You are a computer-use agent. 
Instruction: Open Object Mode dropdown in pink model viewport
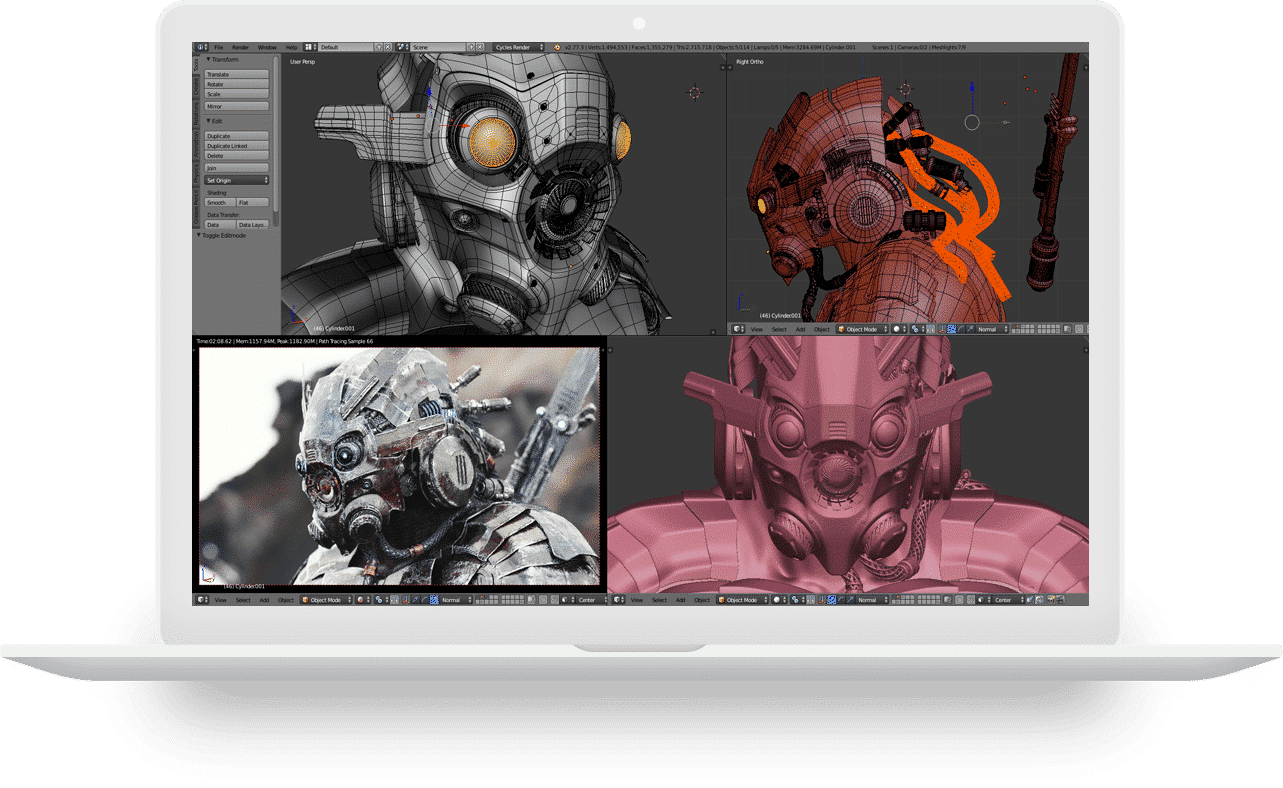coord(743,600)
